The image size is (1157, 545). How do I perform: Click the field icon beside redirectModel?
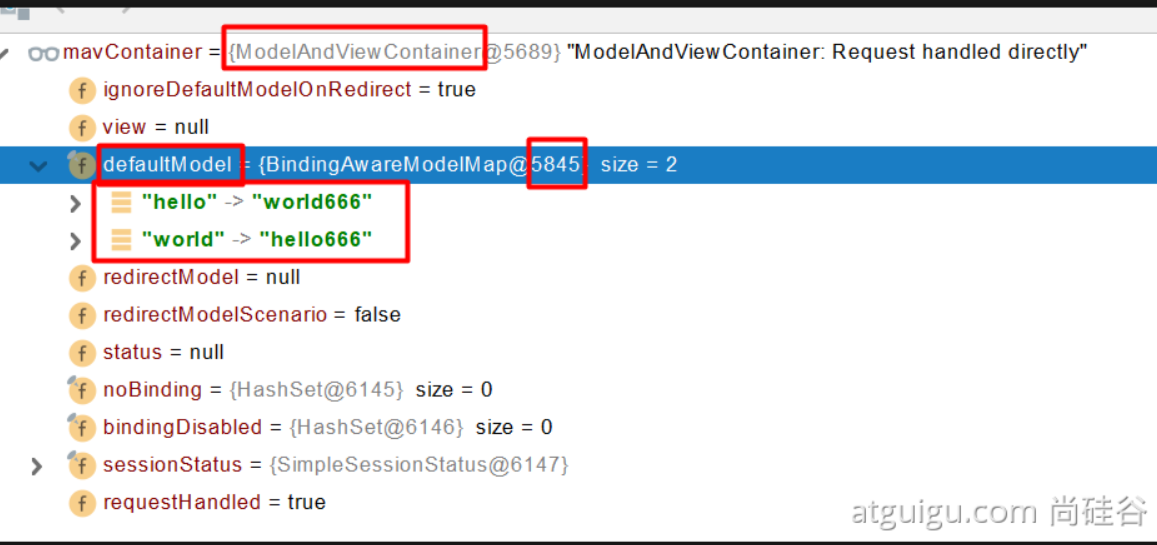pyautogui.click(x=83, y=278)
